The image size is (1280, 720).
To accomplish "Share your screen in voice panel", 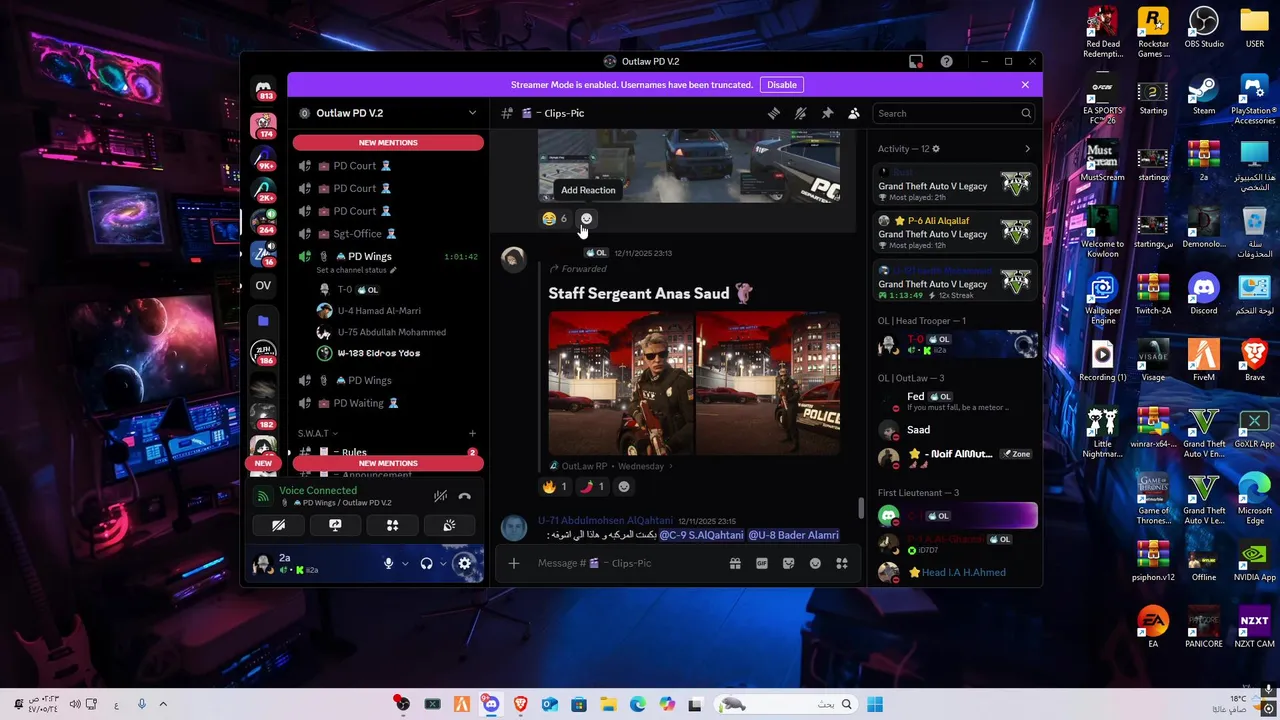I will [335, 525].
